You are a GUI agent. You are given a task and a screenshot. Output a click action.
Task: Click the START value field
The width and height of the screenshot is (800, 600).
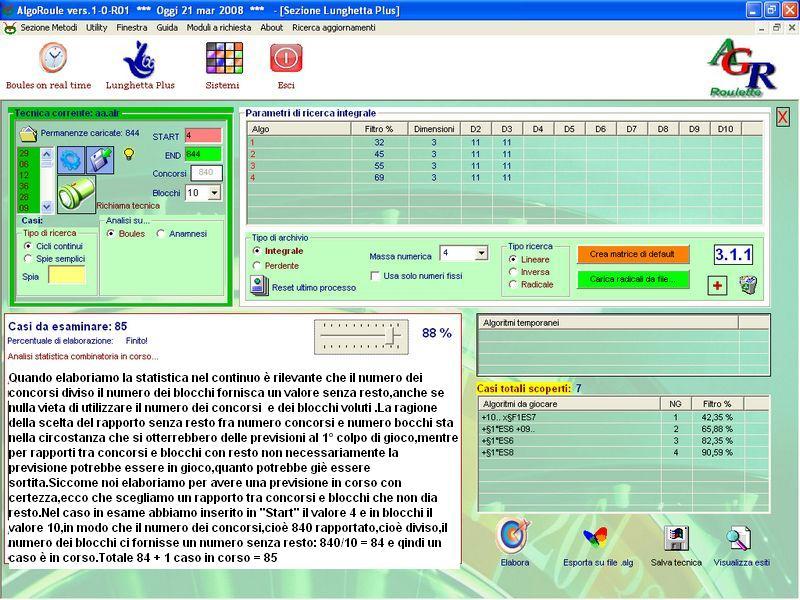point(203,136)
